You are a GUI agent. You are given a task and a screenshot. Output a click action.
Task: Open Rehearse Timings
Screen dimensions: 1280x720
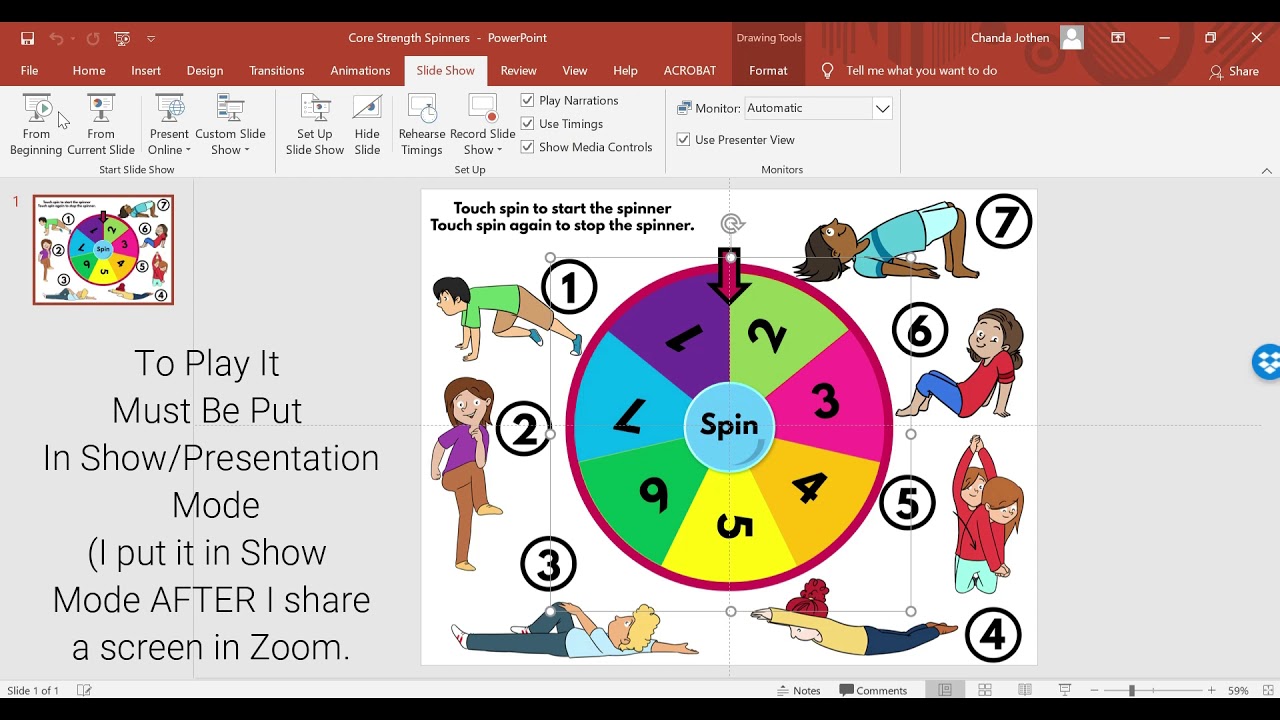pyautogui.click(x=422, y=125)
